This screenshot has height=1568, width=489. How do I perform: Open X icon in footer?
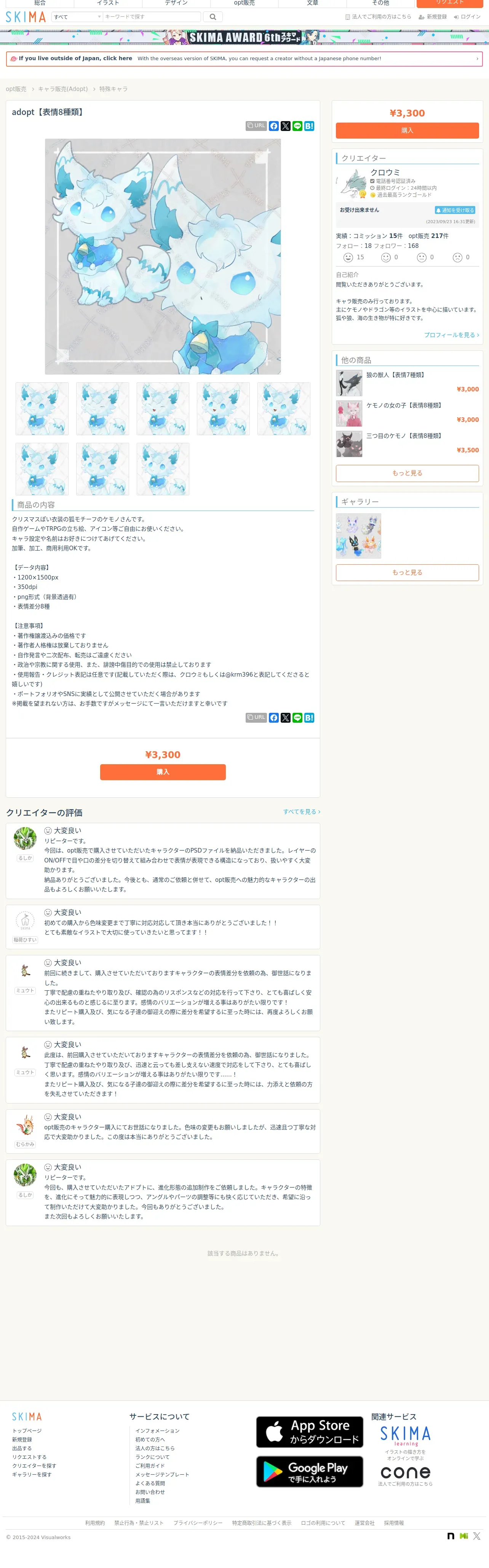click(477, 1536)
